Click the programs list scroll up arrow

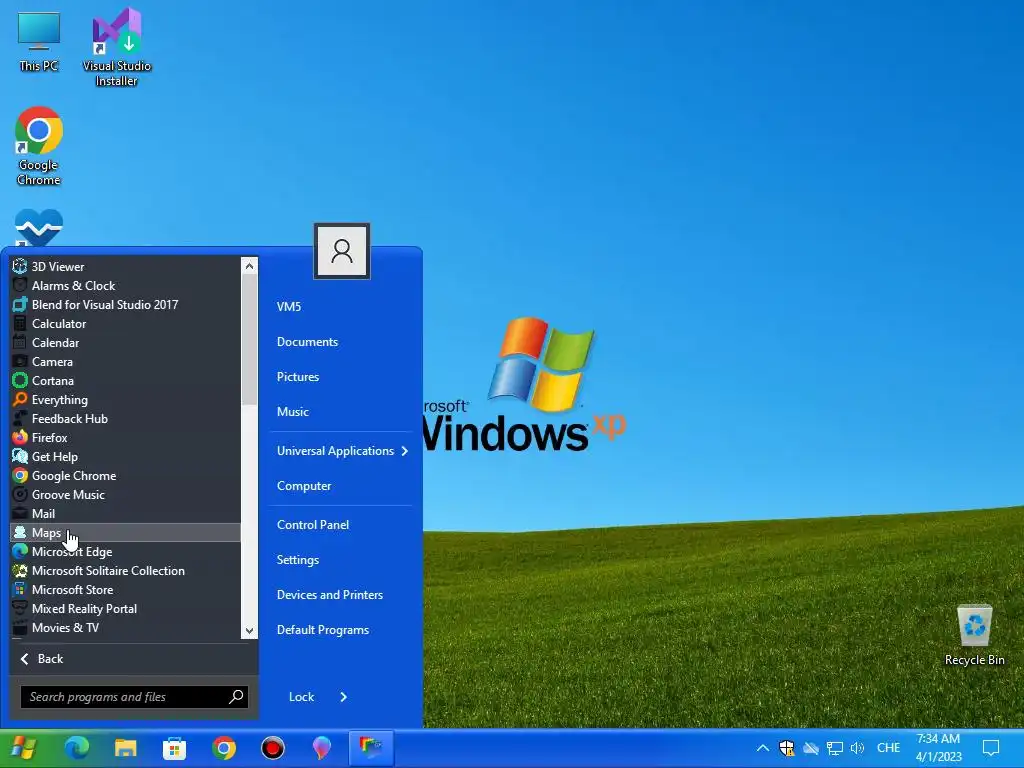pyautogui.click(x=249, y=266)
